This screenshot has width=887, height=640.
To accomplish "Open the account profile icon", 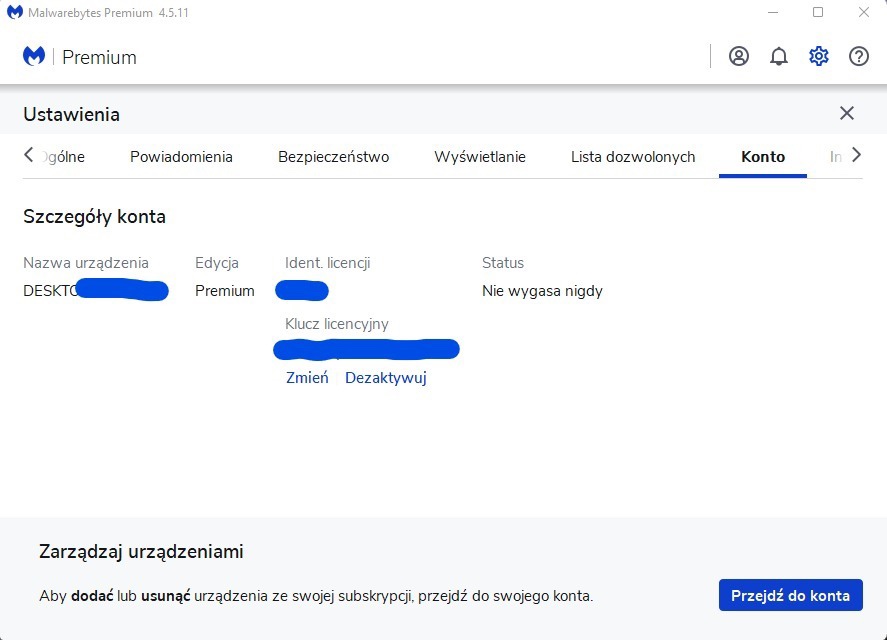I will [739, 56].
